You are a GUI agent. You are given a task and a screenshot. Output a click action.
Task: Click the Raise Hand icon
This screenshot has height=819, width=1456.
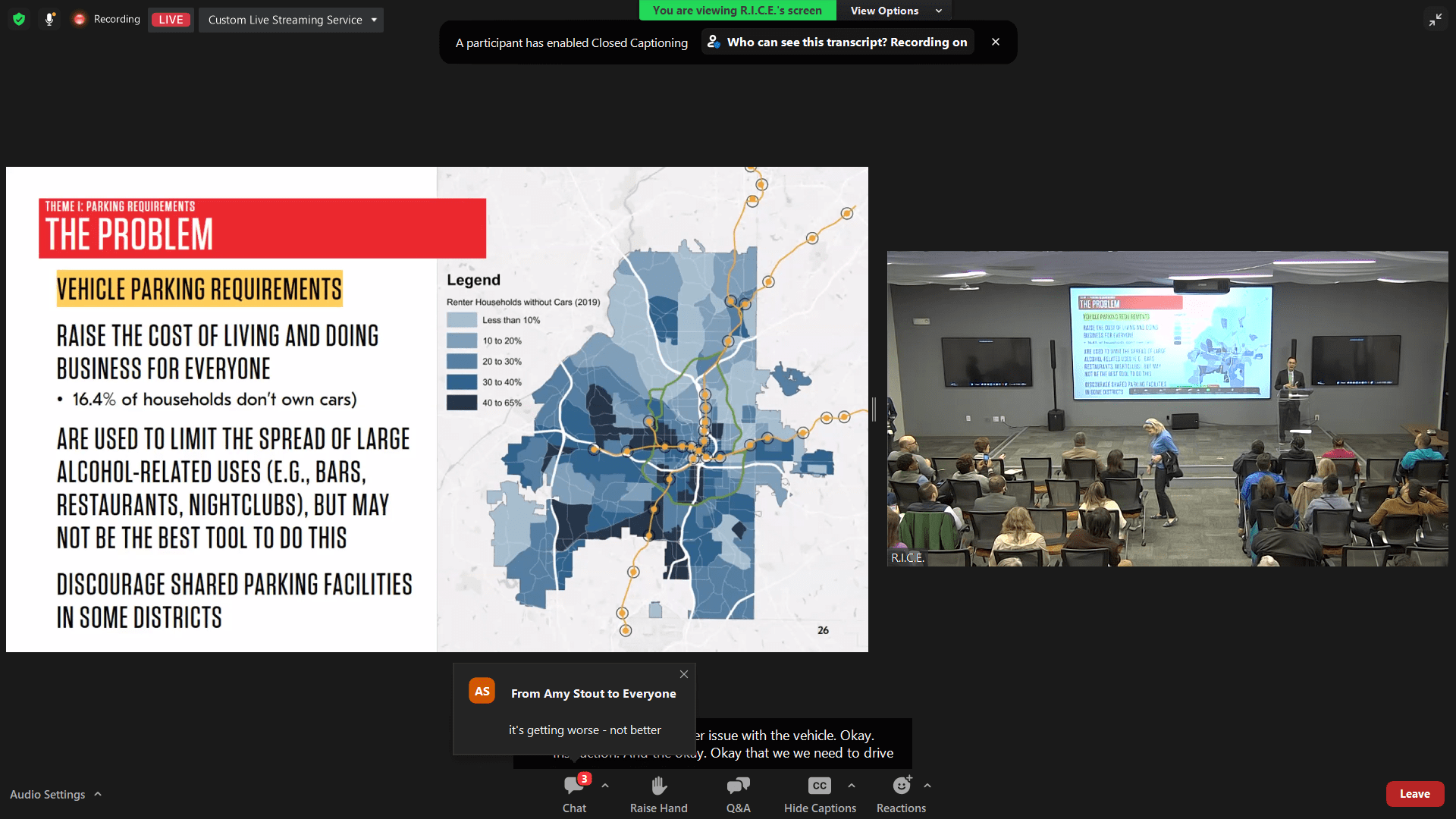[658, 786]
